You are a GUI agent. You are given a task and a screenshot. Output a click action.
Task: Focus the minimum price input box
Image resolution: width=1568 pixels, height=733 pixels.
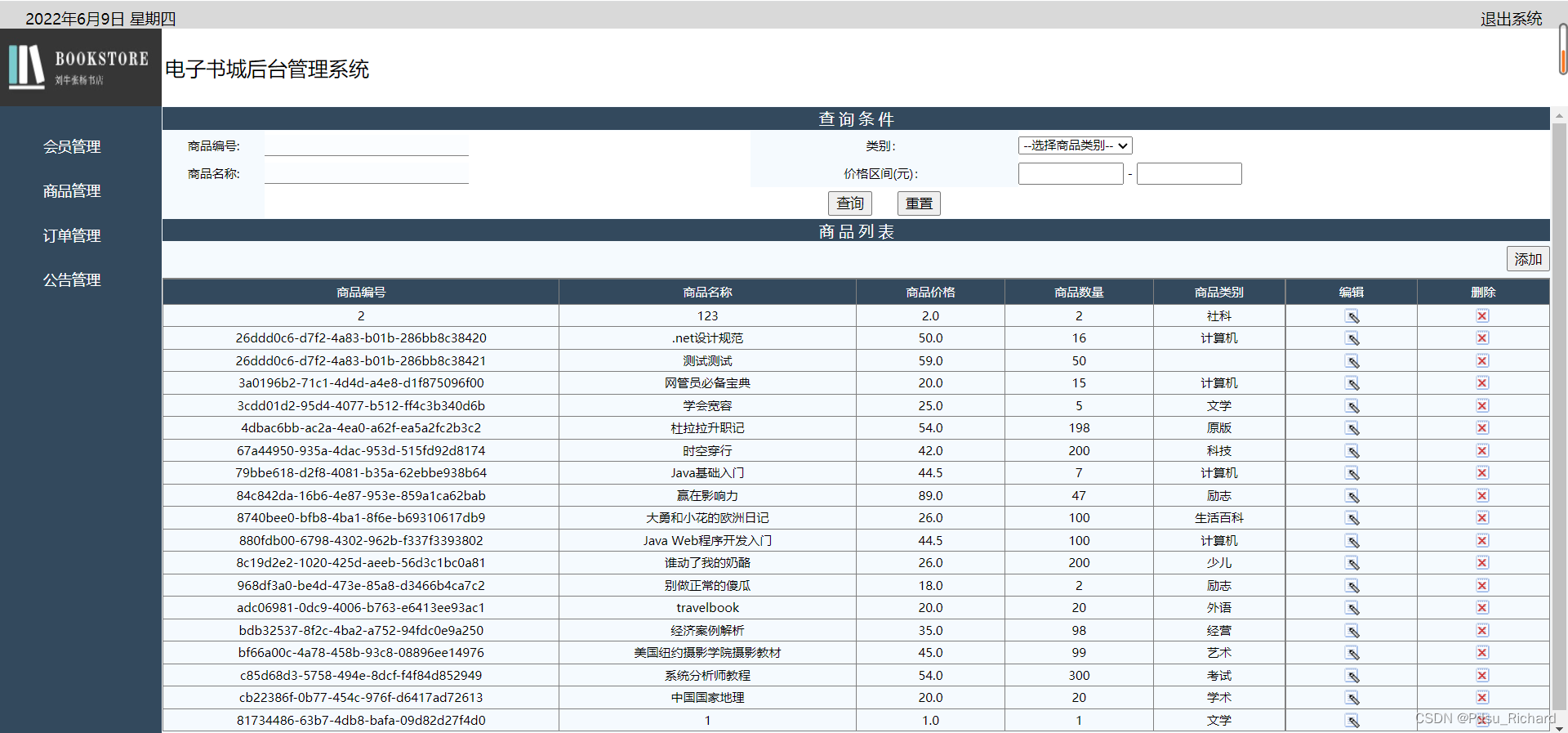click(1071, 174)
